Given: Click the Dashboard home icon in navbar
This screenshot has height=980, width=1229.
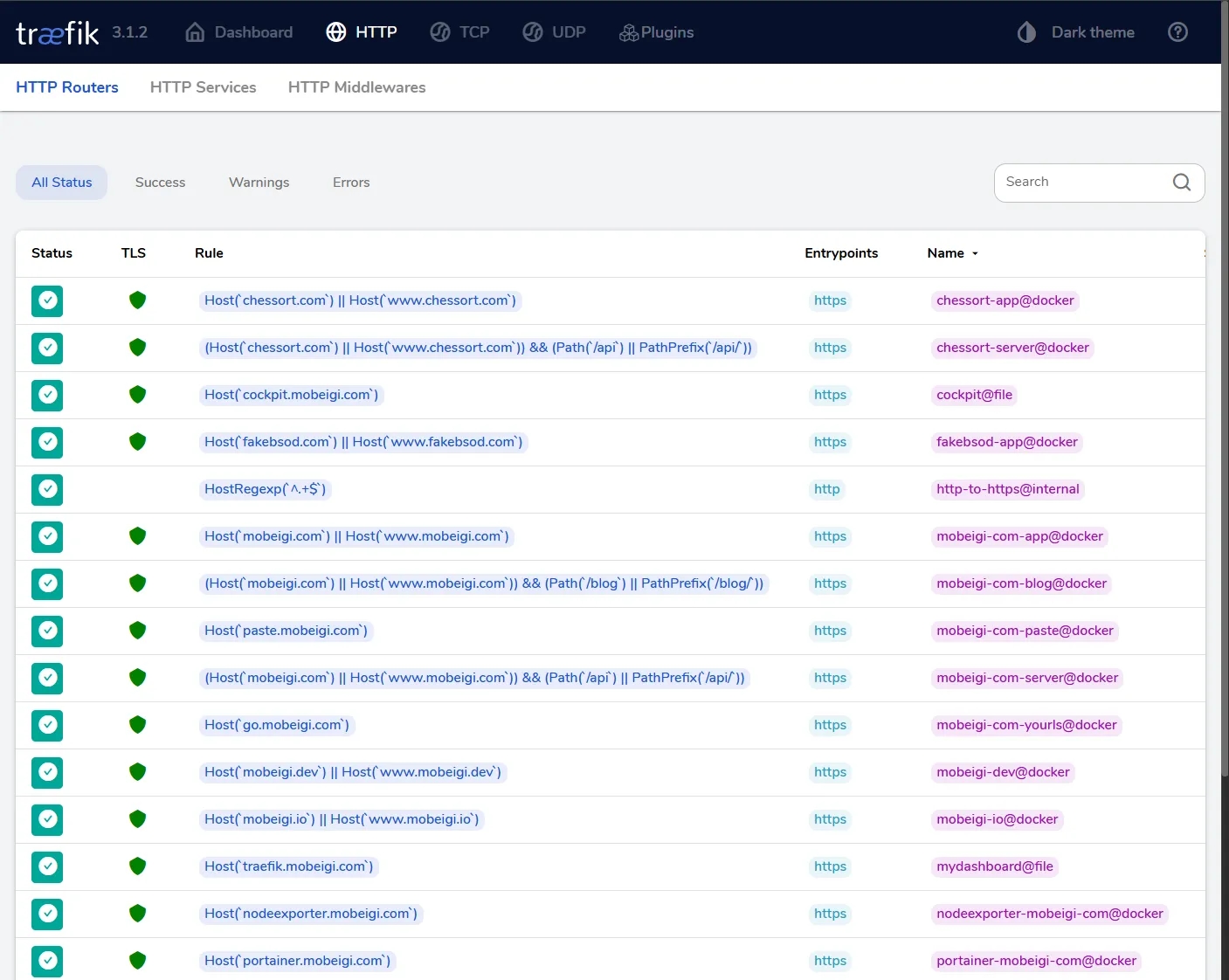Looking at the screenshot, I should [196, 32].
